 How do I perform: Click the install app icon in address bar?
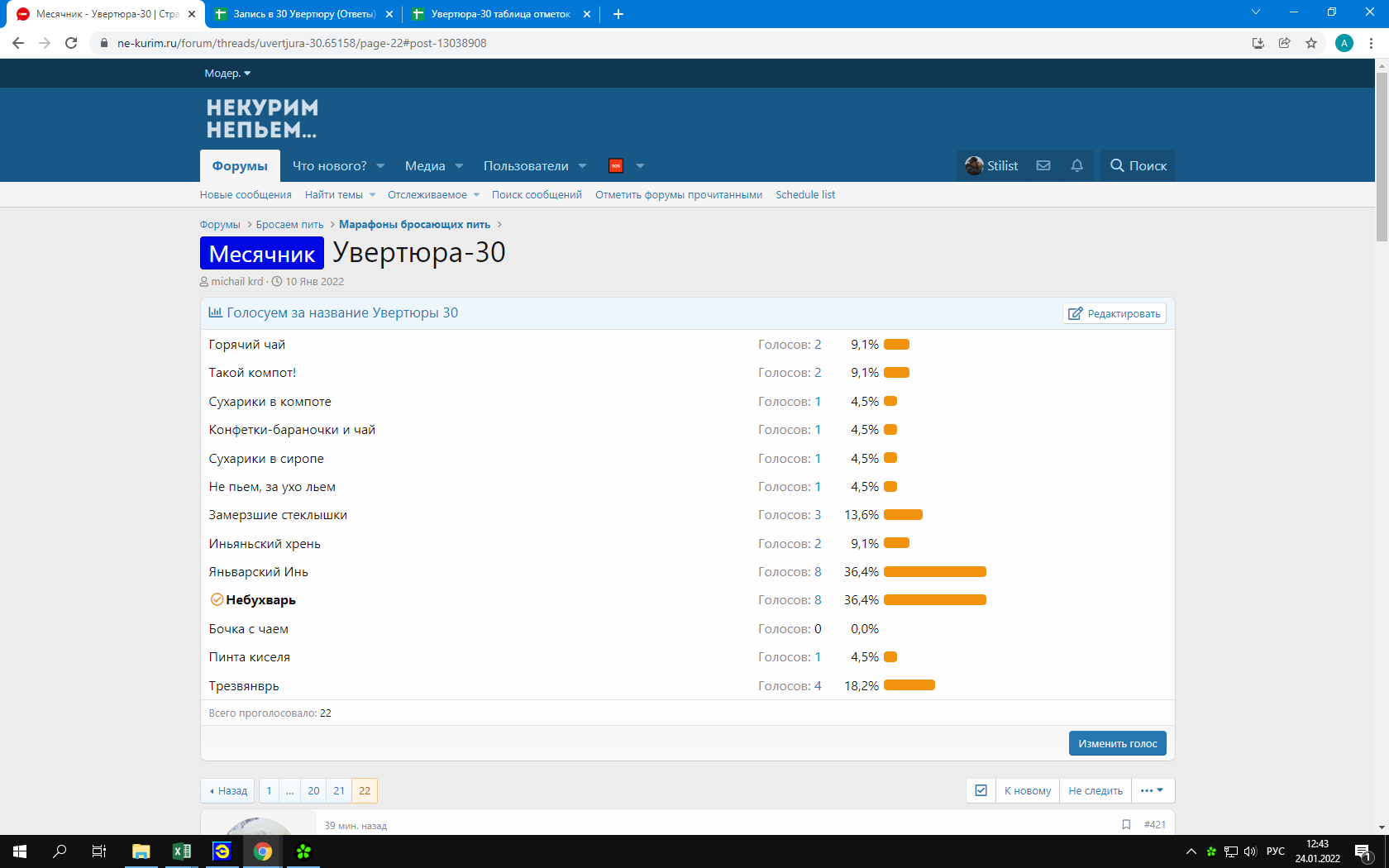tap(1258, 43)
